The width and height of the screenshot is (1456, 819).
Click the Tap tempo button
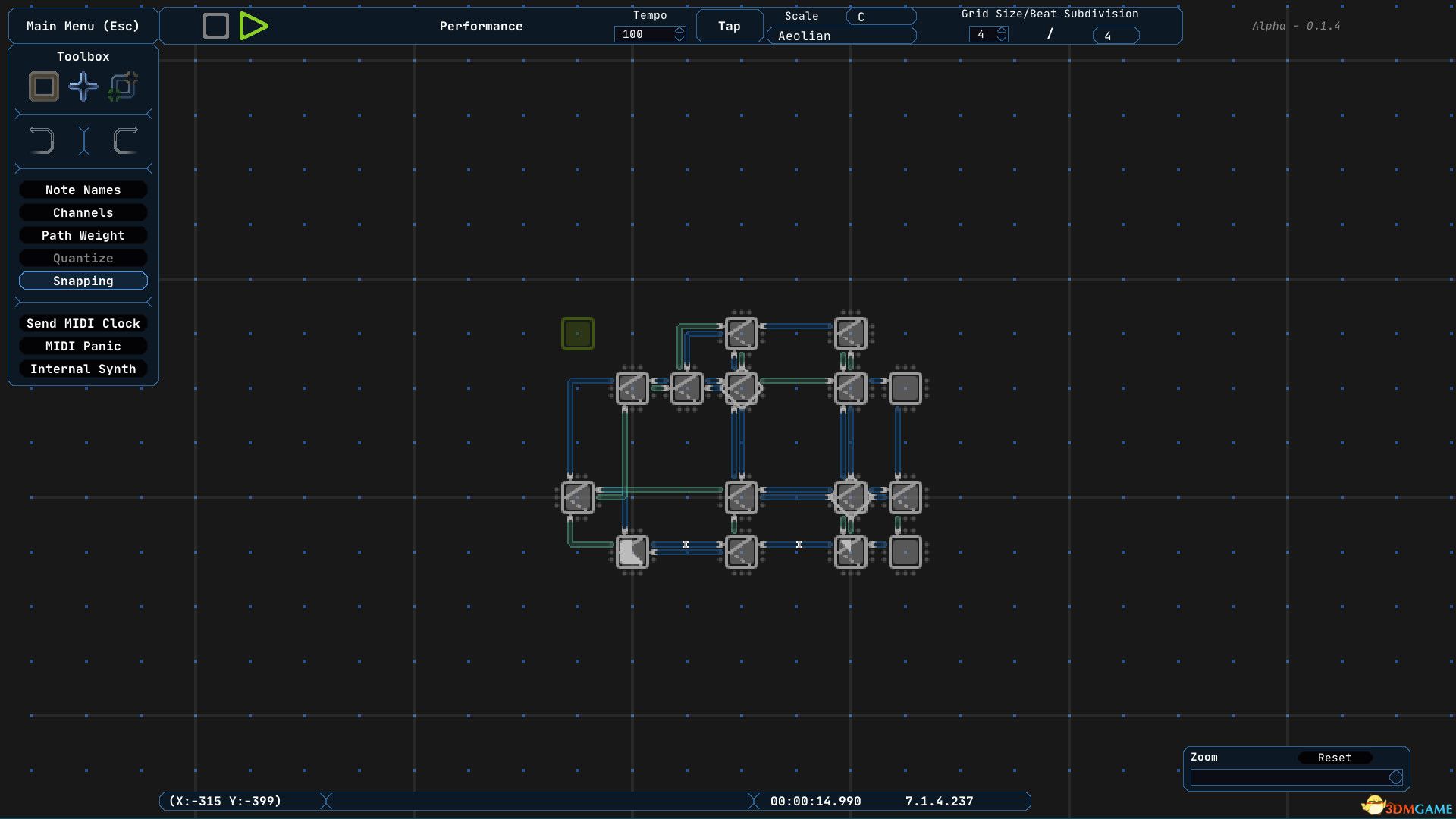click(729, 26)
